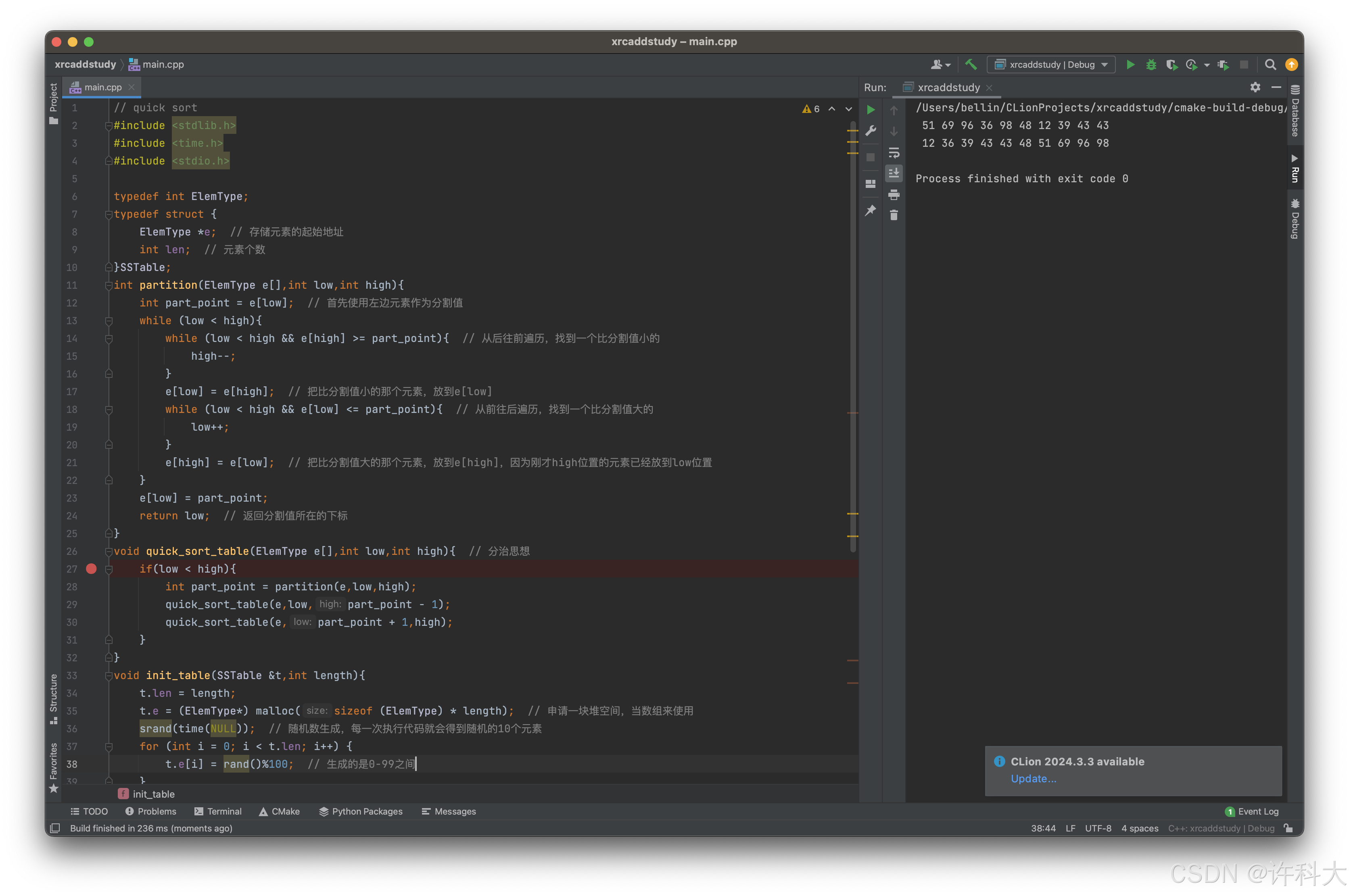Remove the breakpoint on line 27
This screenshot has height=896, width=1349.
coord(91,569)
